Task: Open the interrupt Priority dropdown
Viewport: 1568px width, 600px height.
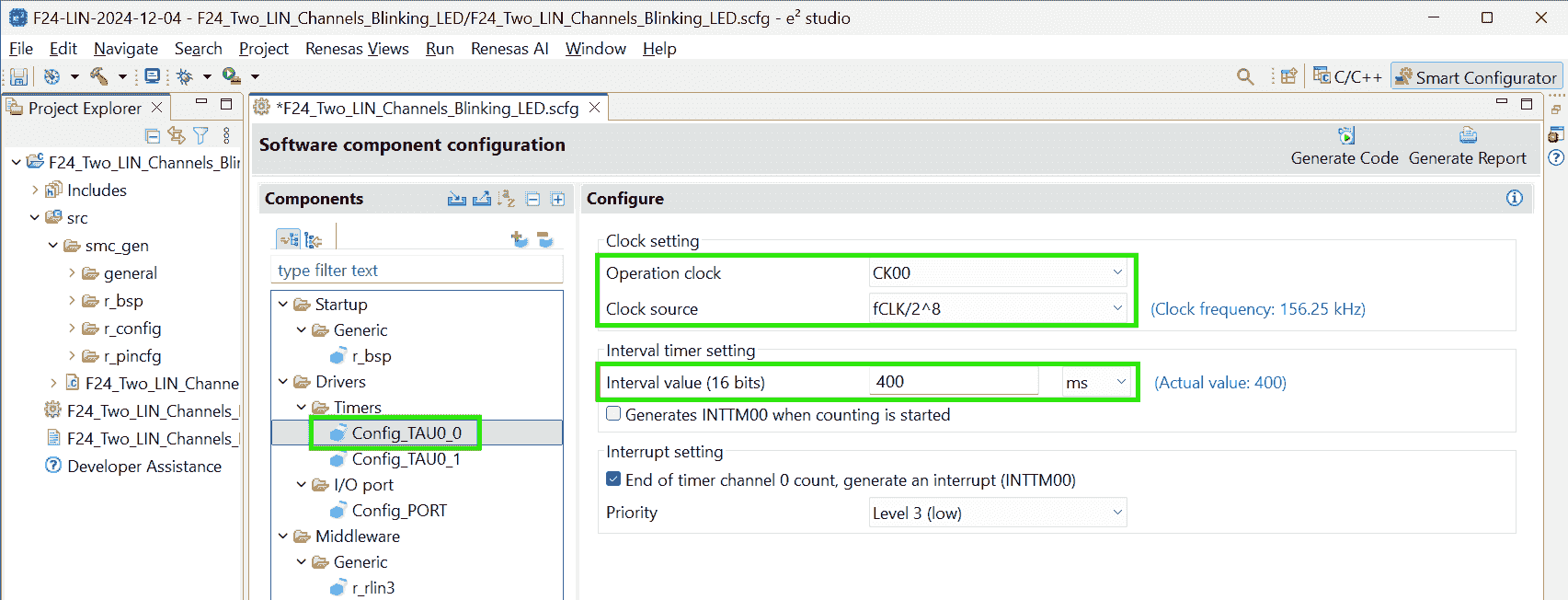Action: coord(997,513)
